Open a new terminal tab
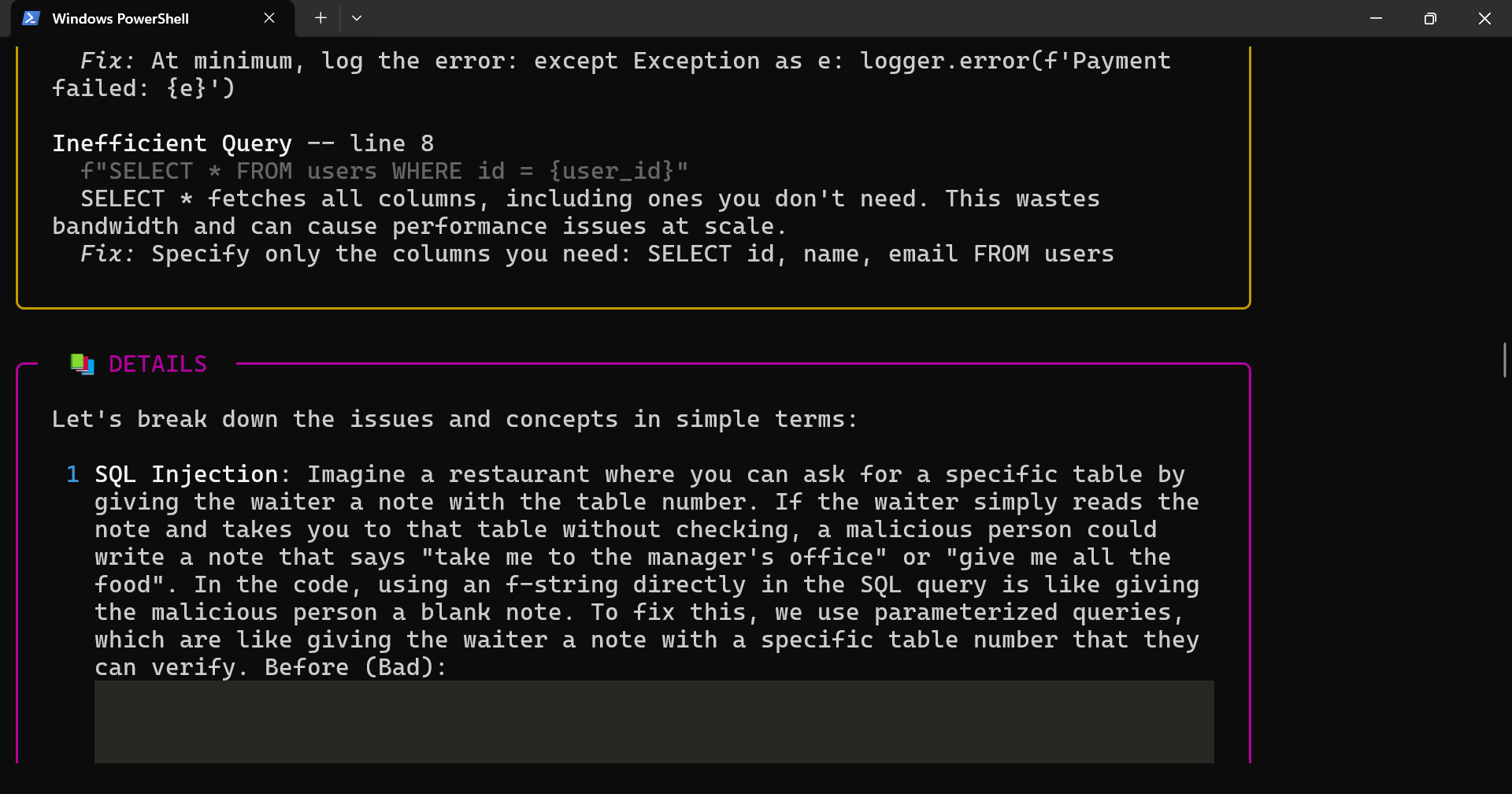1512x794 pixels. click(321, 18)
